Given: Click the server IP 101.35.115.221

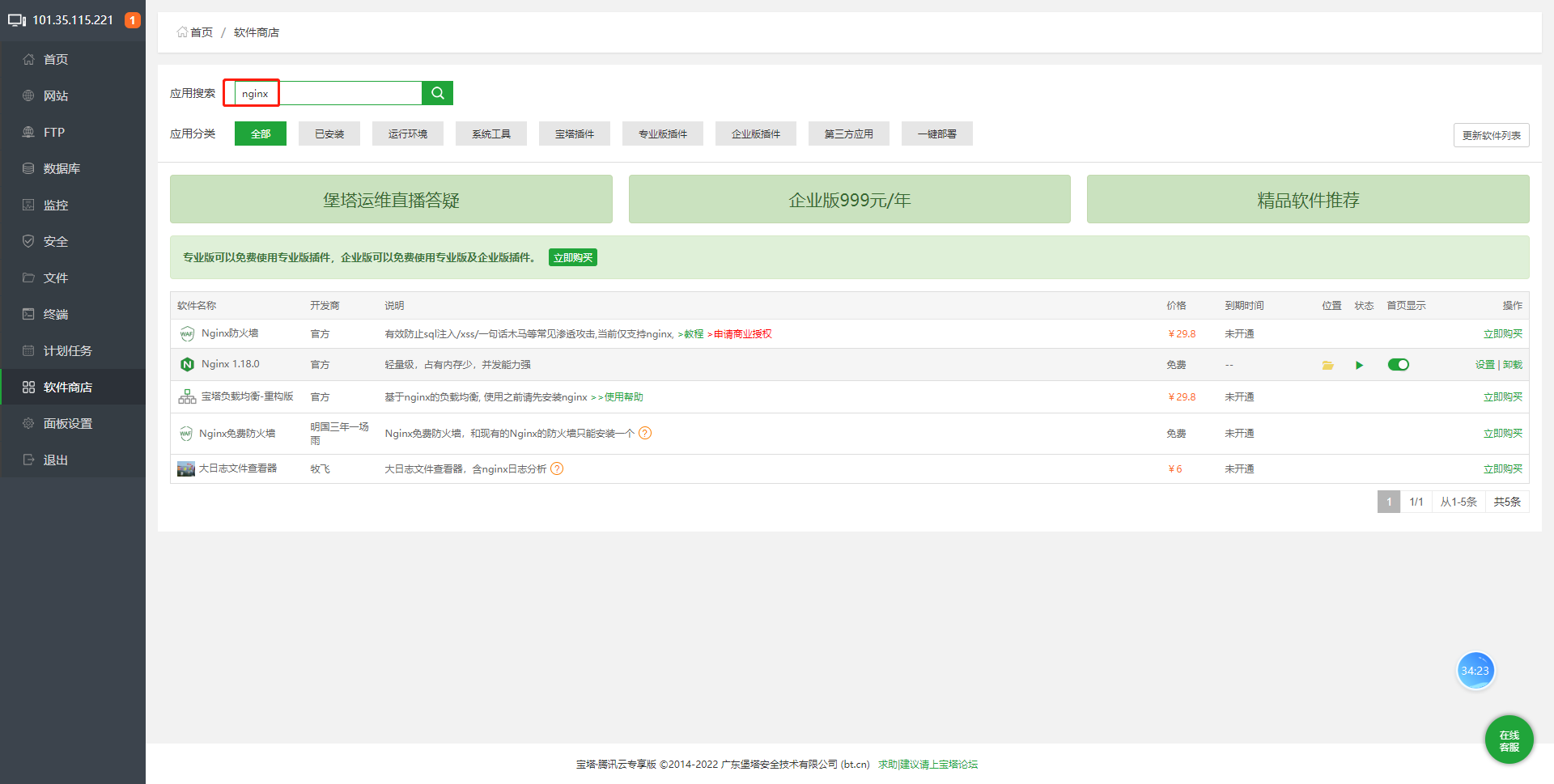Looking at the screenshot, I should tap(73, 20).
